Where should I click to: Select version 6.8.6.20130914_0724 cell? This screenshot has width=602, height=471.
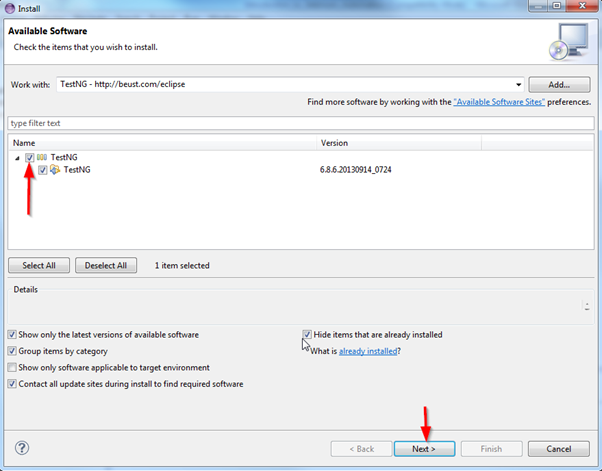pyautogui.click(x=356, y=170)
